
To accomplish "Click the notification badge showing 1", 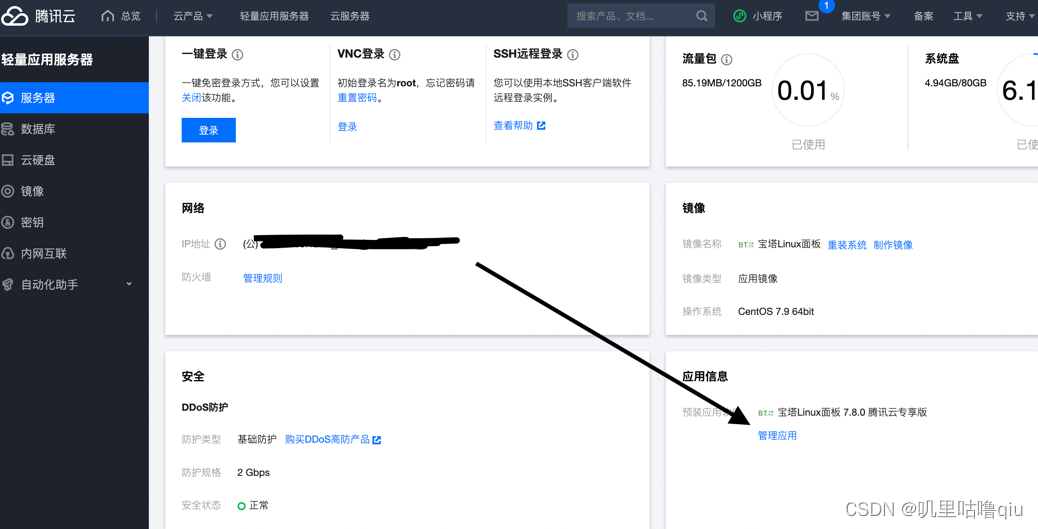I will (826, 6).
